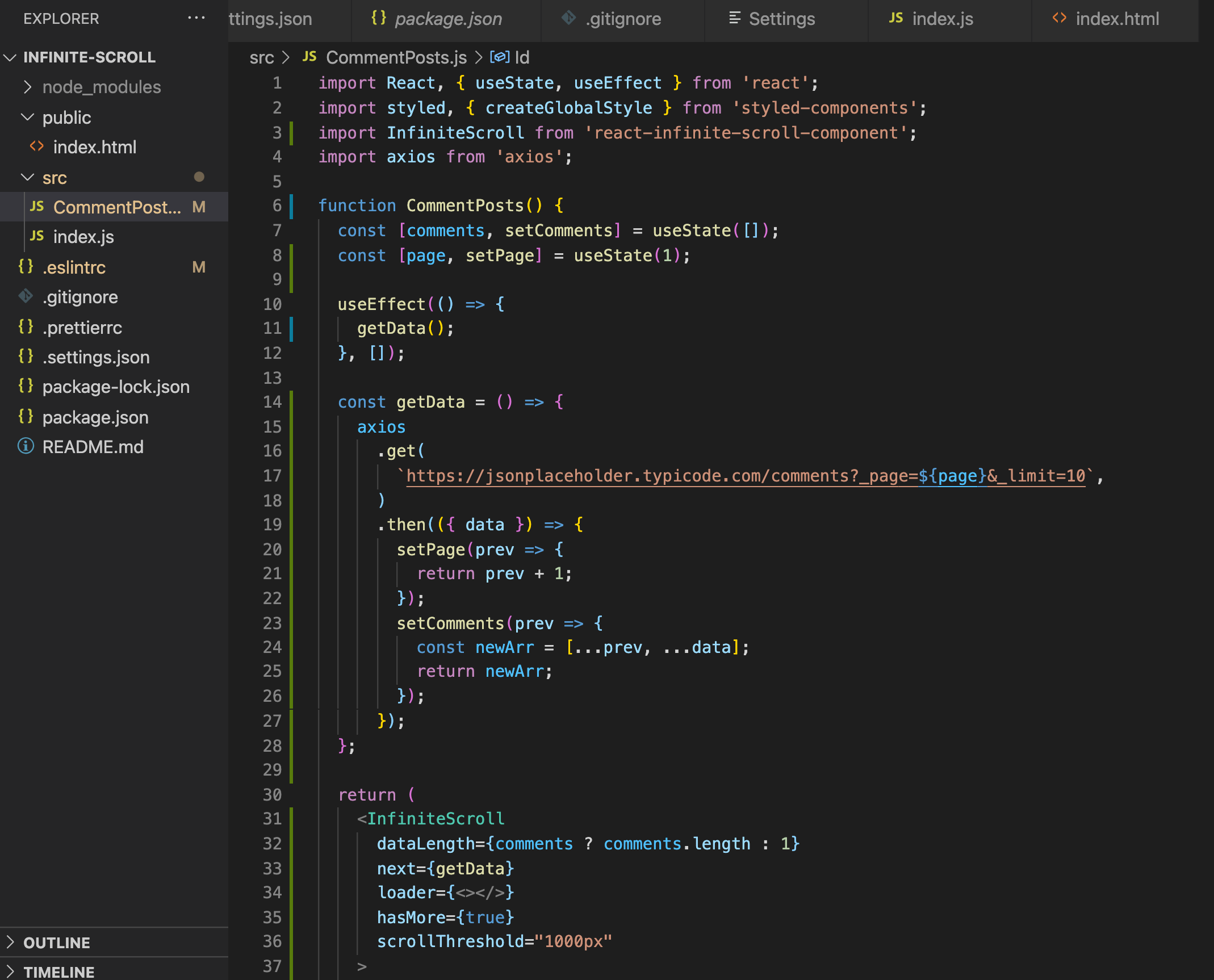Viewport: 1214px width, 980px height.
Task: Click line number 17 in the gutter
Action: tap(271, 476)
